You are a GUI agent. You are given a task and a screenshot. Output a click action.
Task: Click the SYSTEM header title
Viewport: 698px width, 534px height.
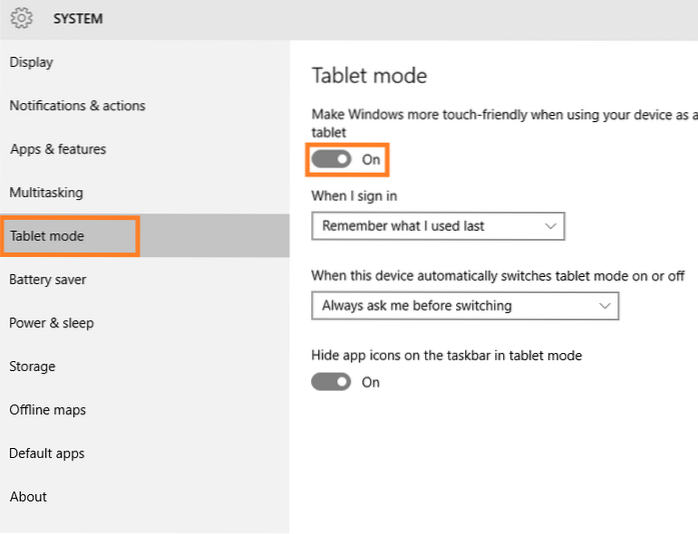point(76,19)
